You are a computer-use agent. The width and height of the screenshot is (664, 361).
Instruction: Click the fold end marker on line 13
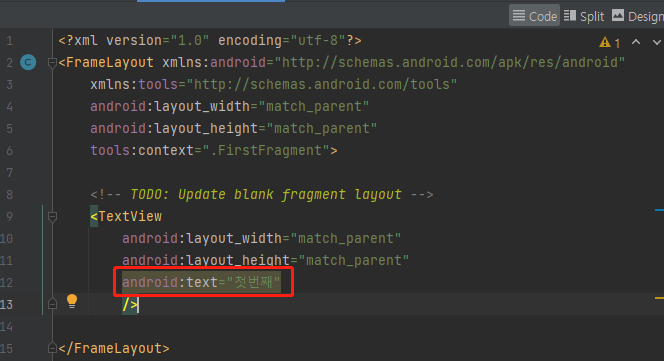(x=53, y=304)
